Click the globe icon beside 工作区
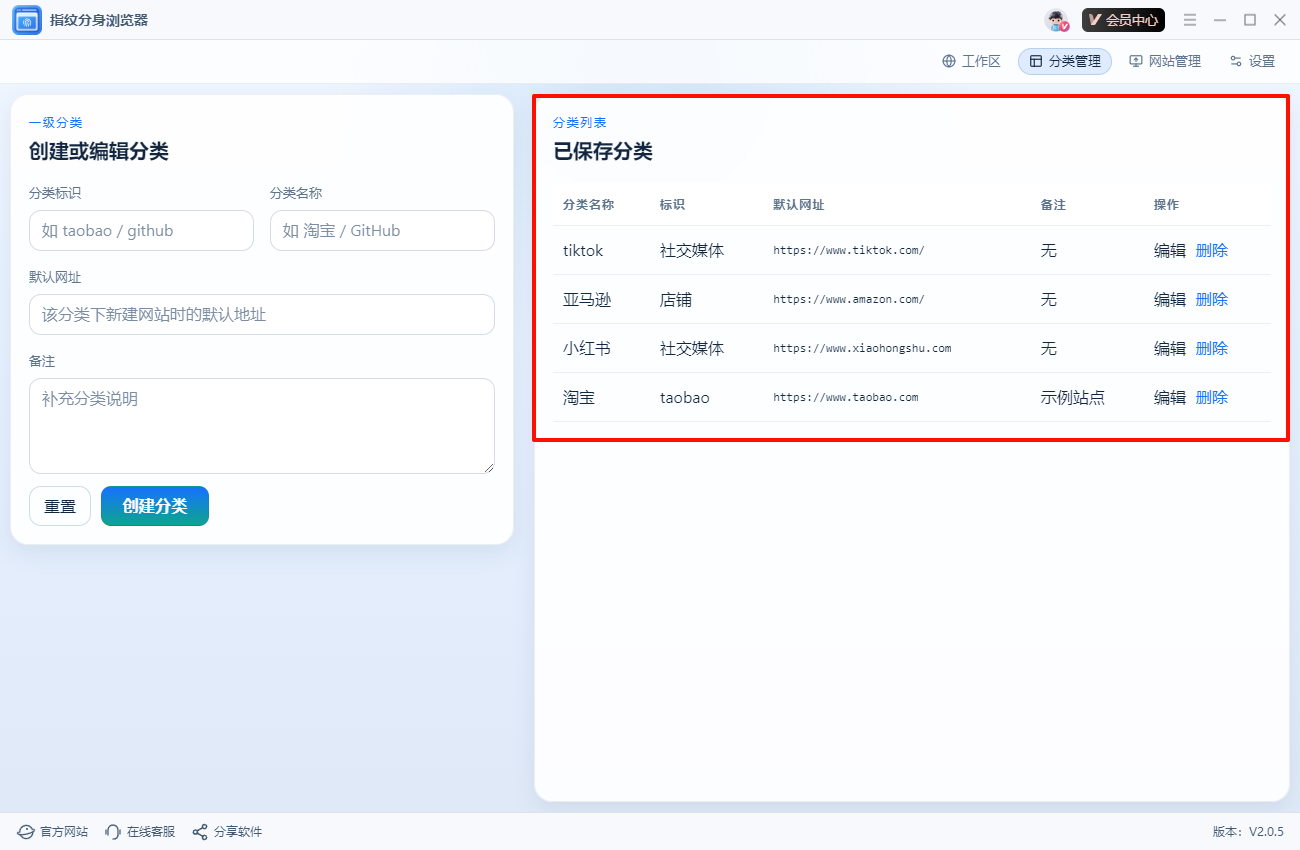Image resolution: width=1300 pixels, height=850 pixels. pos(949,61)
